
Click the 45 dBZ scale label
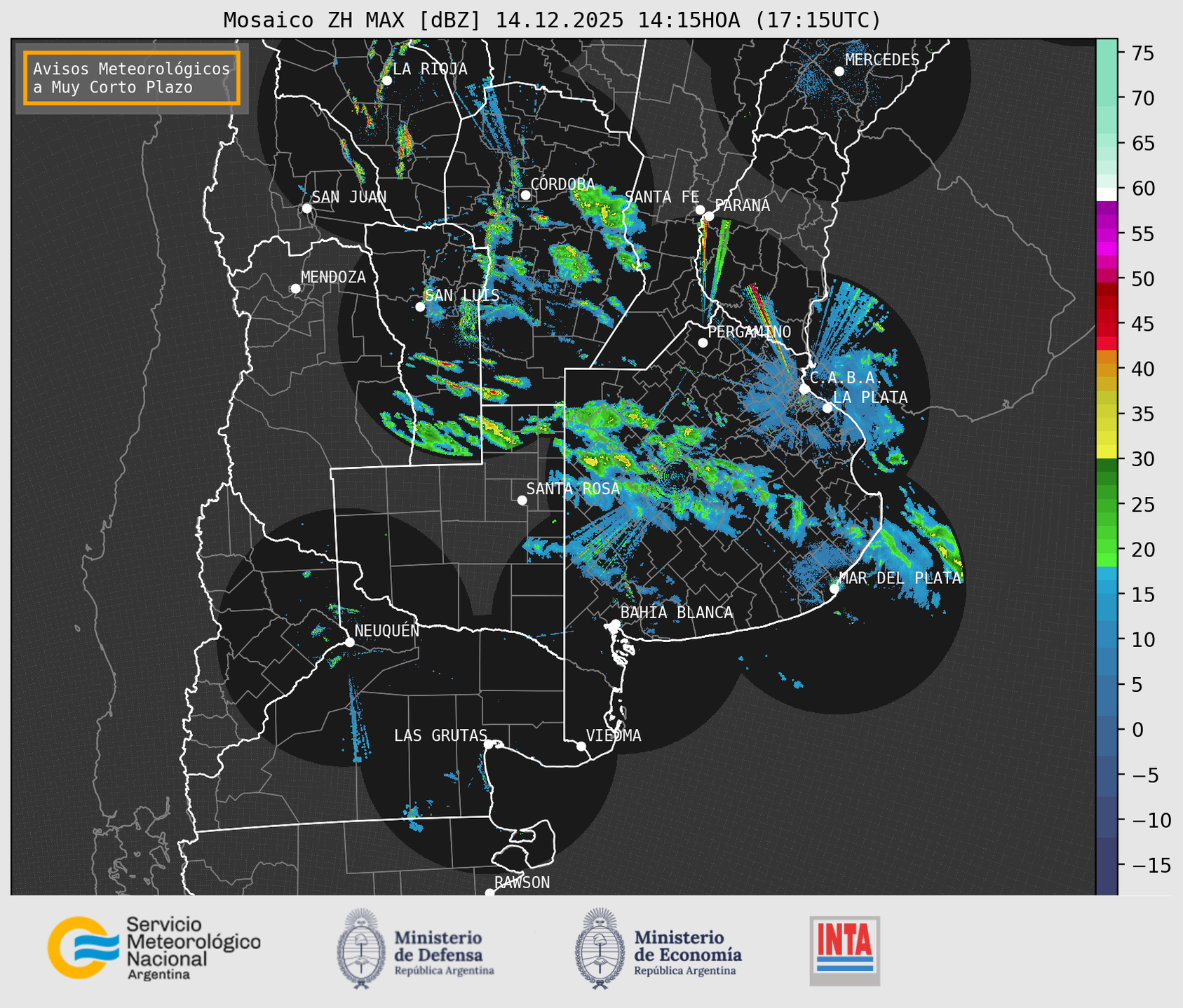point(1142,324)
